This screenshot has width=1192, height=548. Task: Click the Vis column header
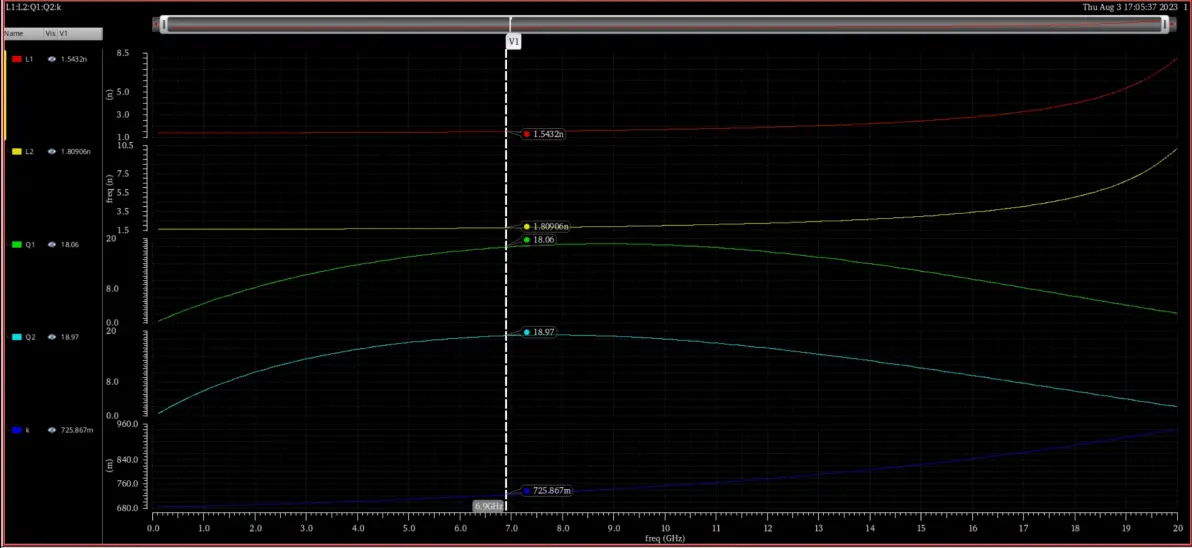pos(50,33)
